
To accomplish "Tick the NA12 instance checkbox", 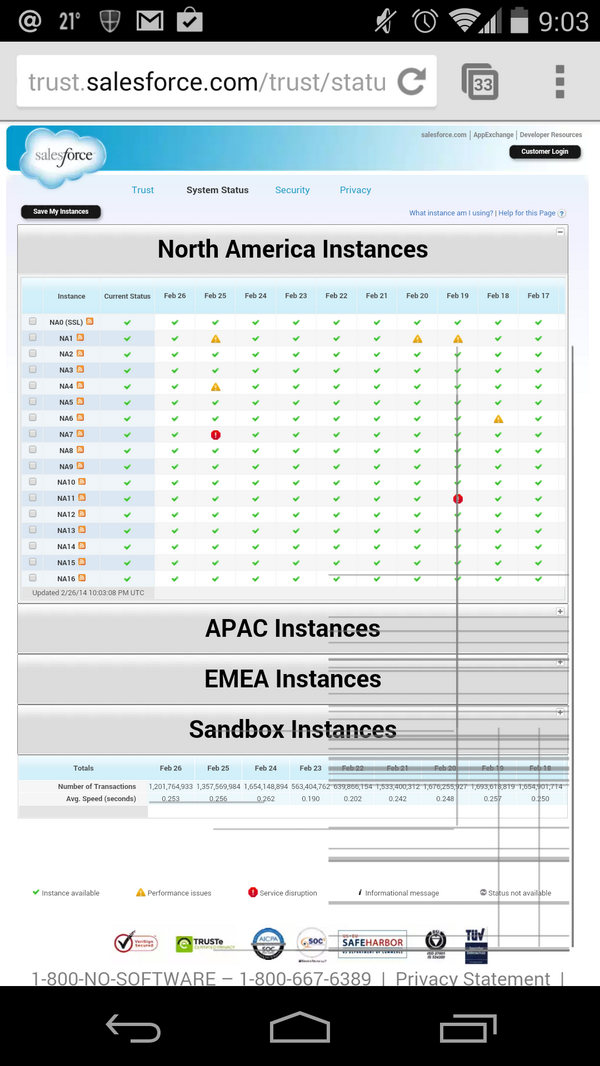I will coord(33,514).
